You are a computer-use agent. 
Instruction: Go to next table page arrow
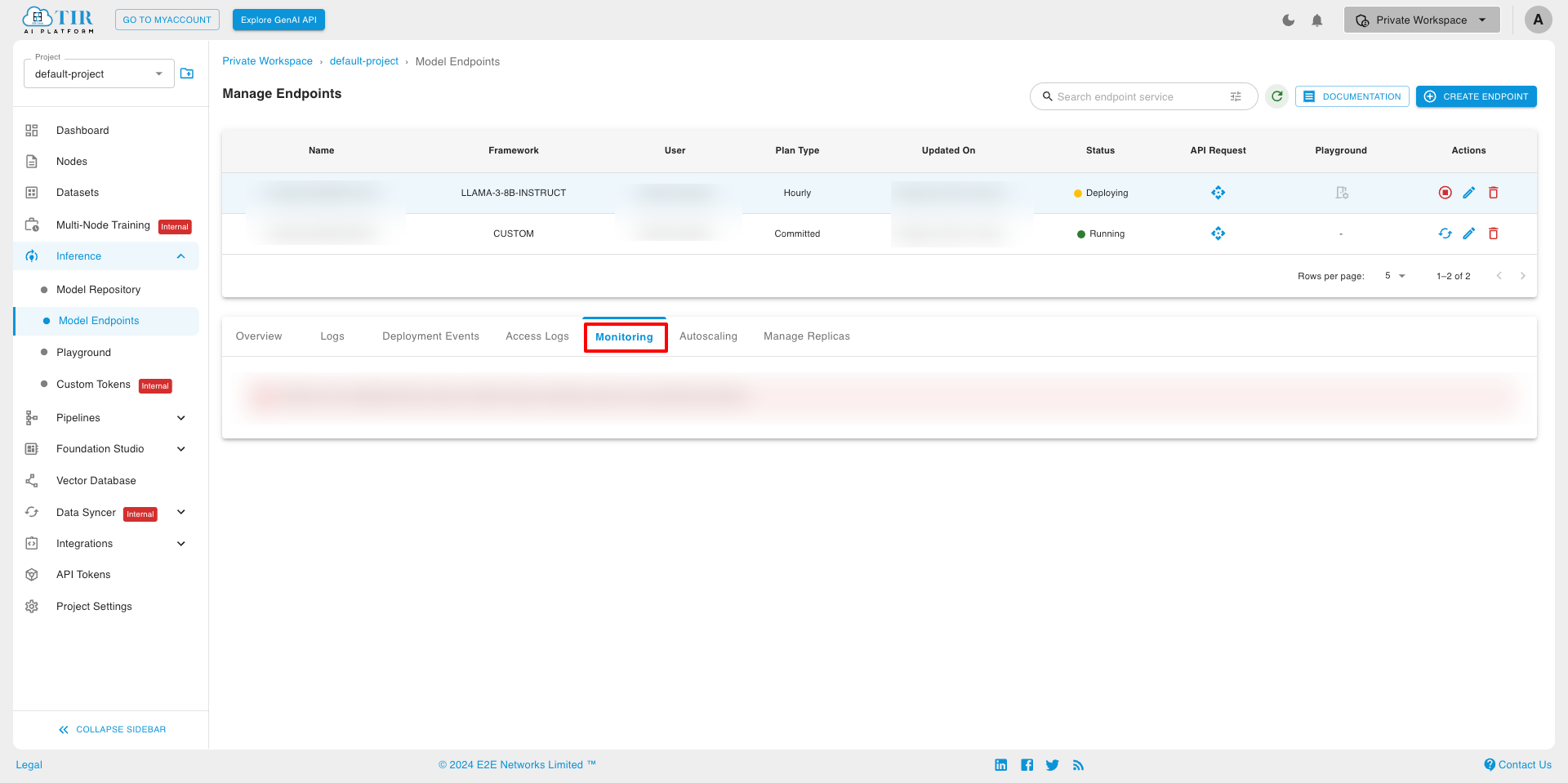1522,276
